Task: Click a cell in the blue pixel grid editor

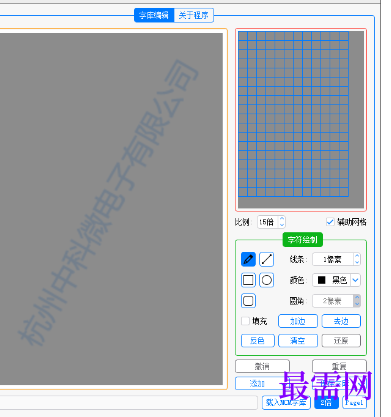Action: coord(293,114)
